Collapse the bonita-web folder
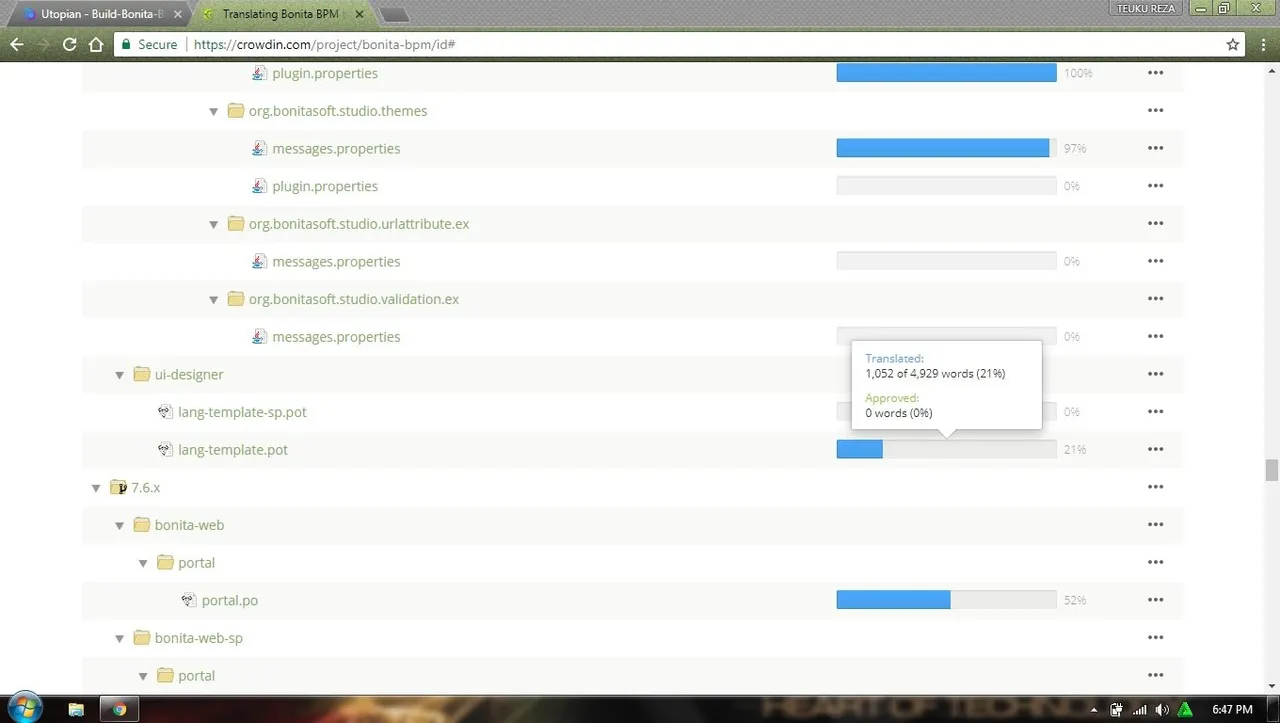This screenshot has height=723, width=1280. coord(119,526)
